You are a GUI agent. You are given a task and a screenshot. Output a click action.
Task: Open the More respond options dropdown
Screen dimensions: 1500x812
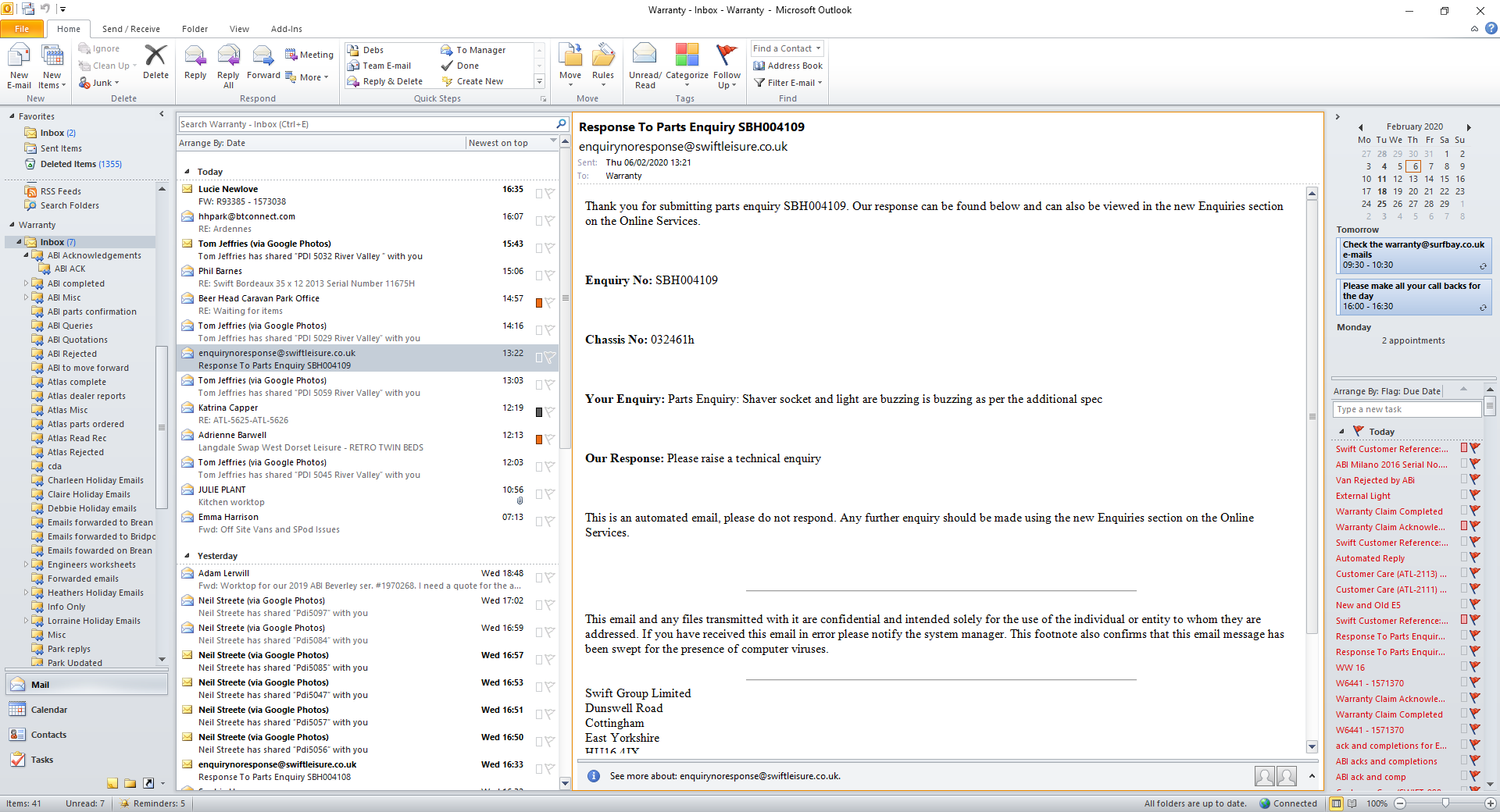pos(307,77)
